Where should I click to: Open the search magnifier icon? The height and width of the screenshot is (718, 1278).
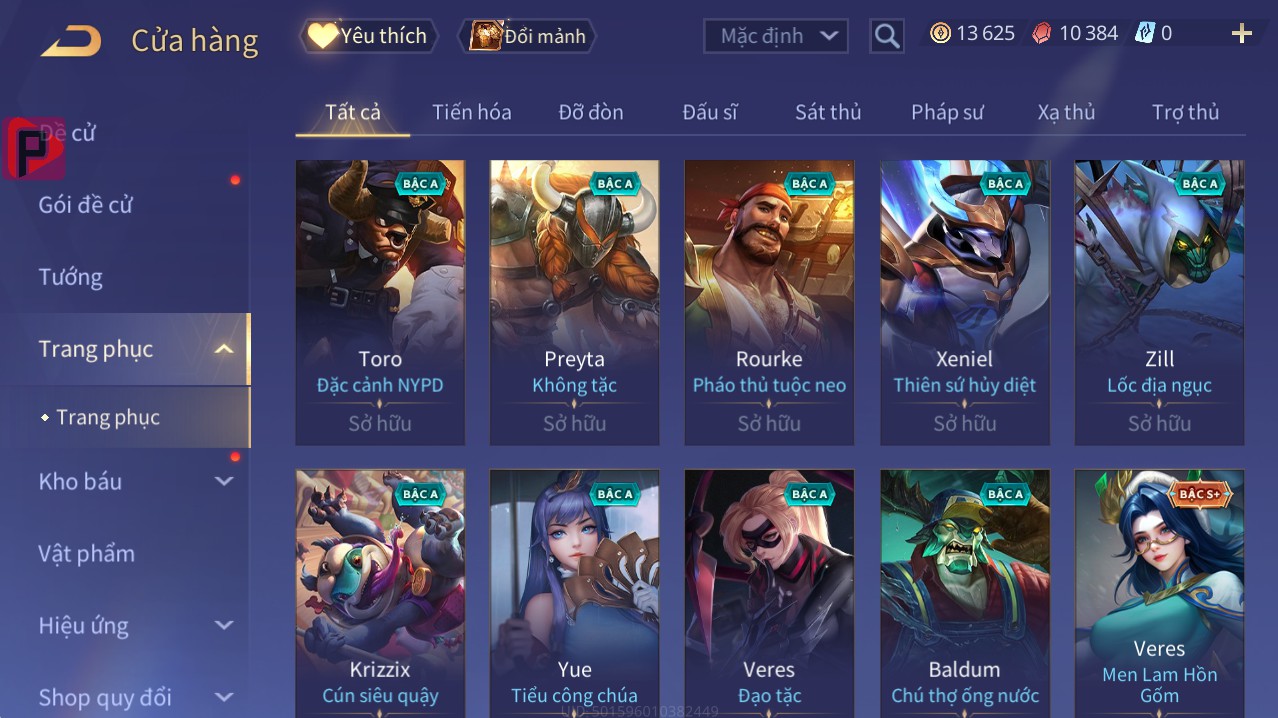(887, 36)
